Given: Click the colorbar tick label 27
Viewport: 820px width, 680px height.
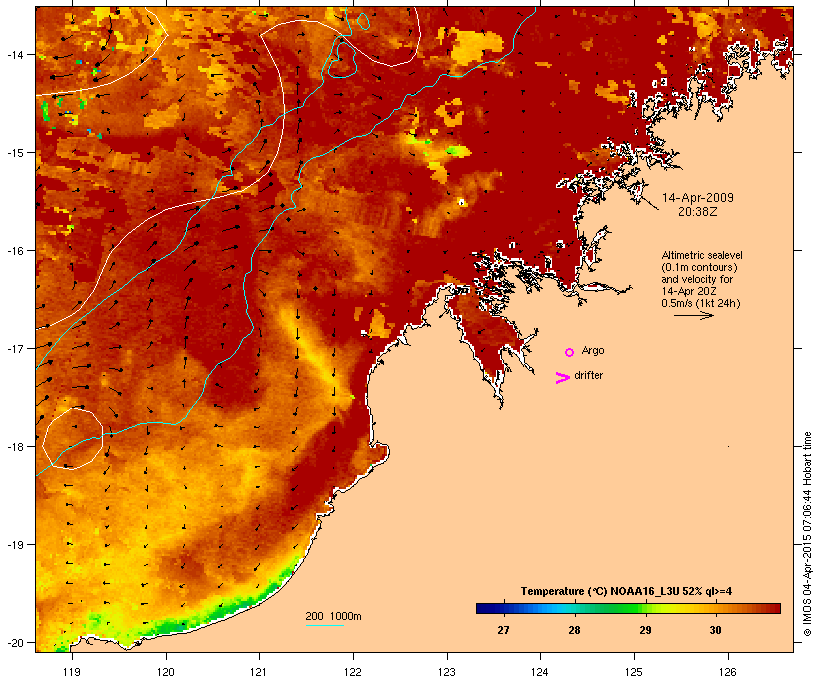Looking at the screenshot, I should pos(503,630).
